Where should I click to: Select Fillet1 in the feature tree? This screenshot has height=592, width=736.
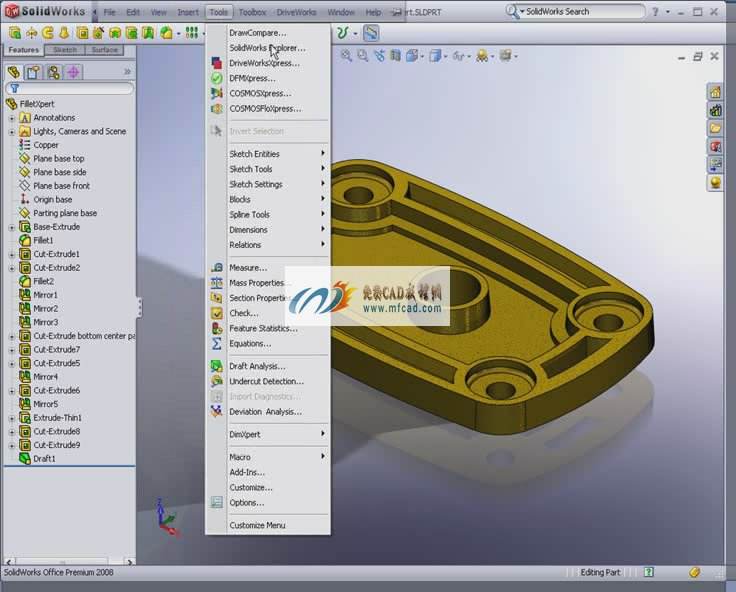[x=43, y=240]
